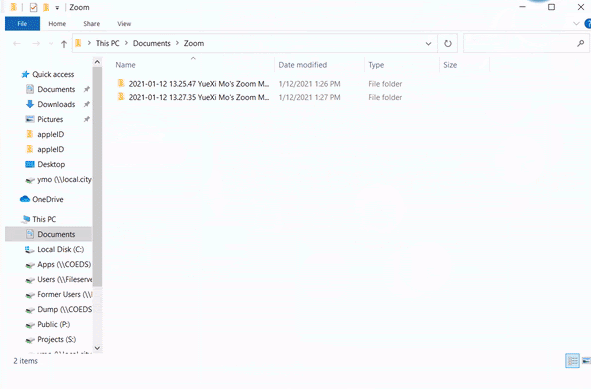591x389 pixels.
Task: Click the search magnifier icon
Action: pos(580,43)
